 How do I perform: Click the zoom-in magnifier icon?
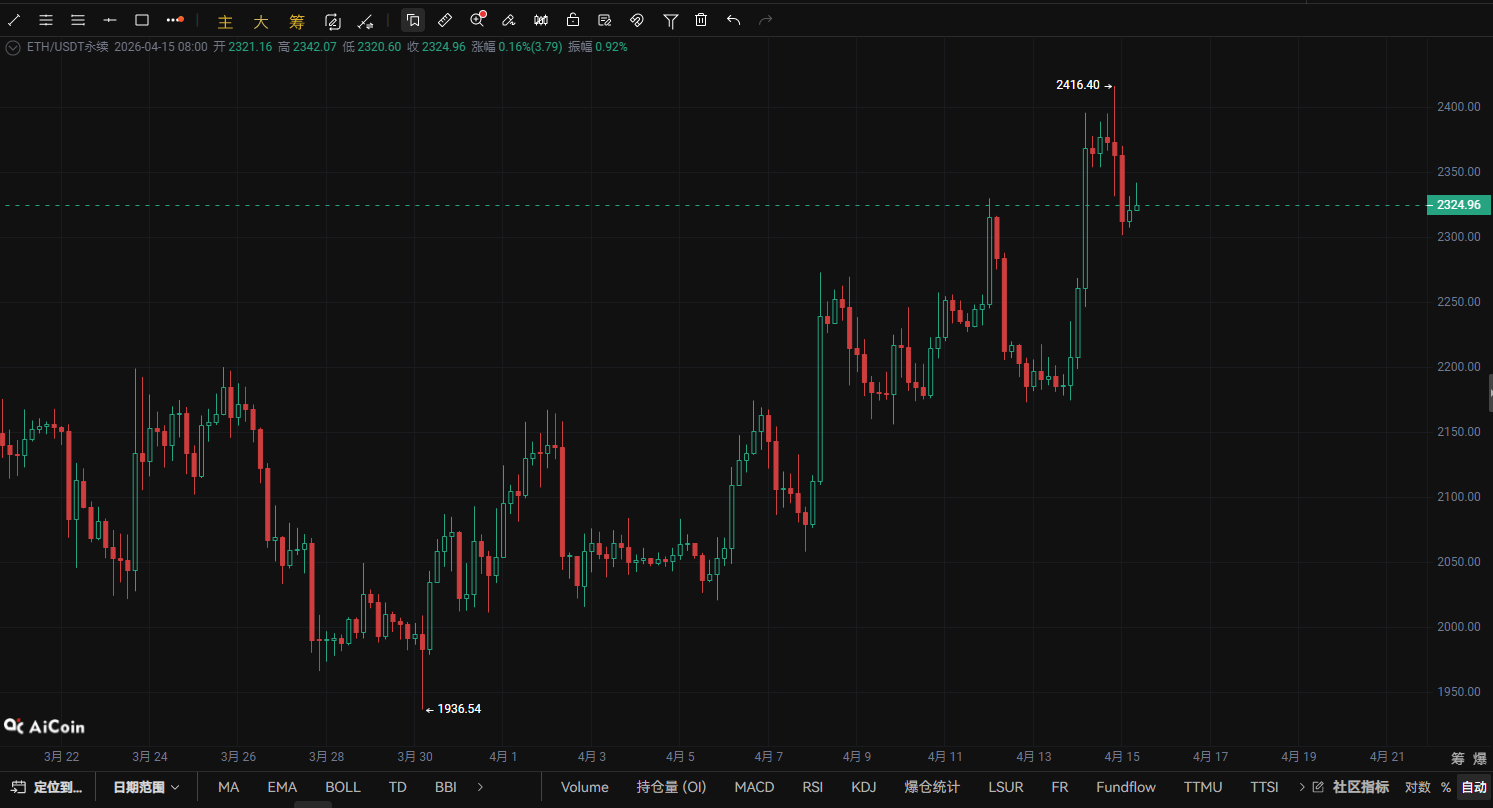pos(477,20)
